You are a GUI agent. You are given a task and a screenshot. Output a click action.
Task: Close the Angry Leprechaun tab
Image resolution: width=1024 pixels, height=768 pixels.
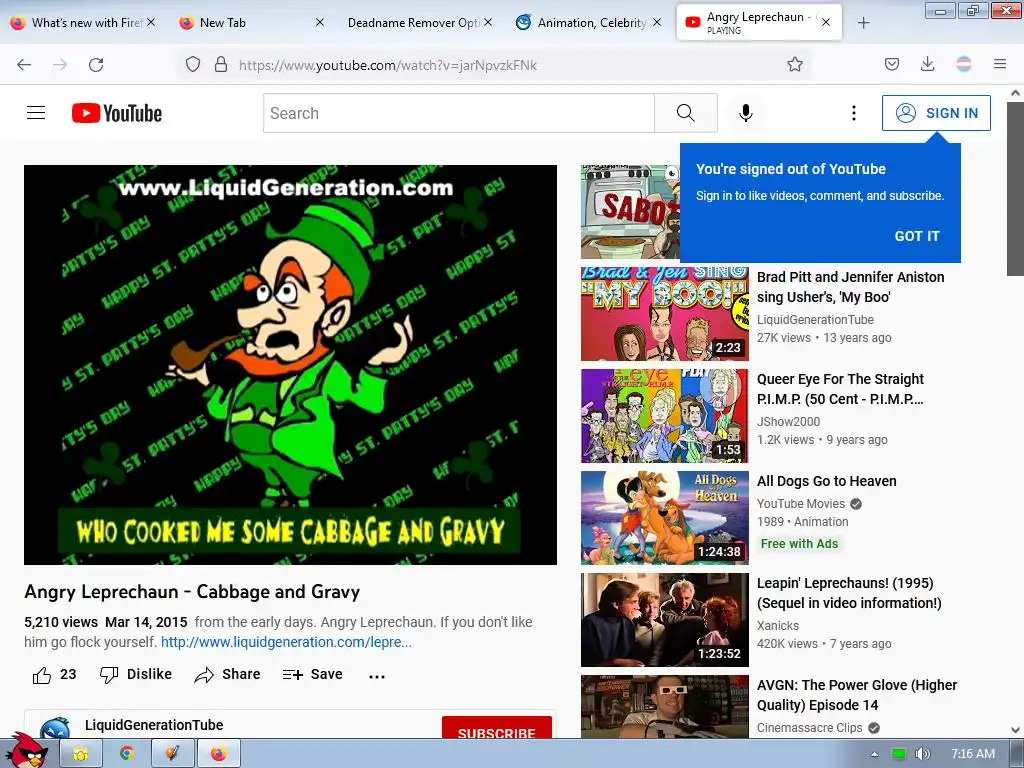825,22
